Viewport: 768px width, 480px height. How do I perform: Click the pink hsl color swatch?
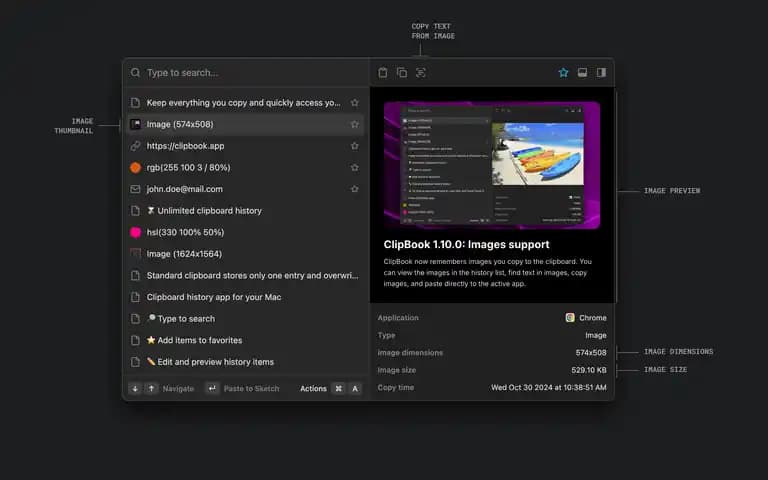click(x=135, y=232)
